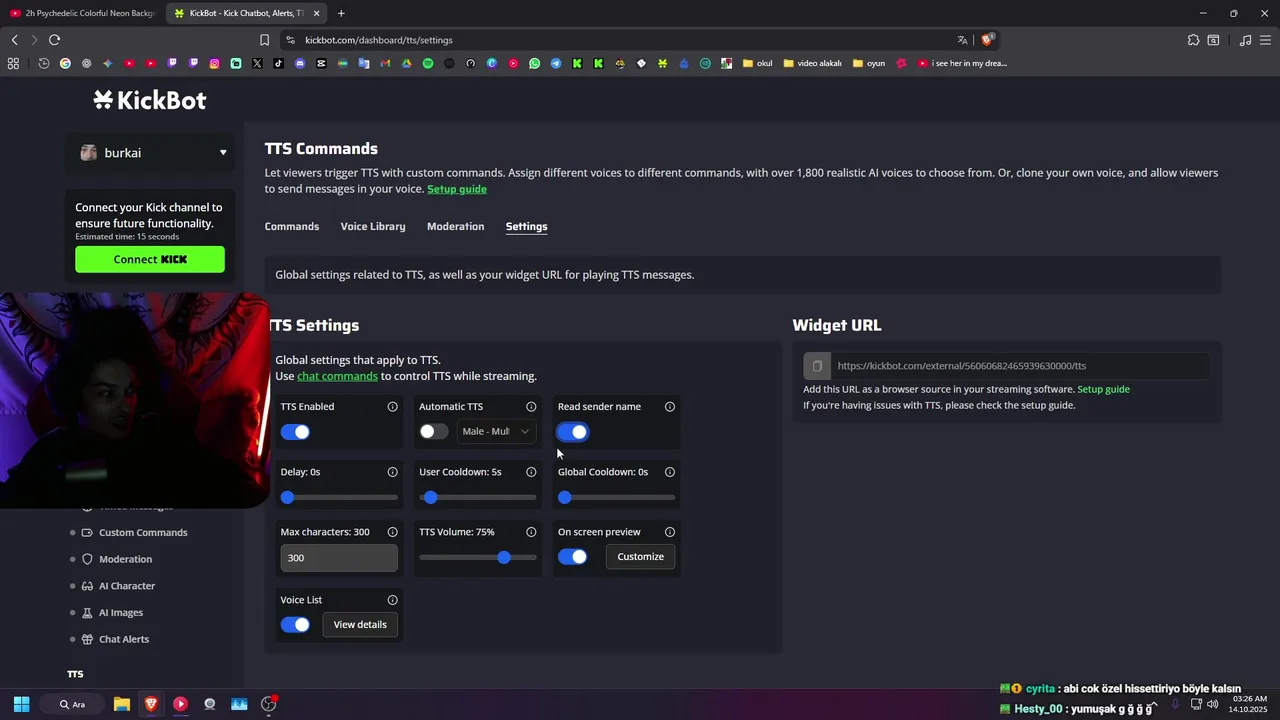Open the TTS Commands Setup guide link
The height and width of the screenshot is (720, 1280).
457,189
